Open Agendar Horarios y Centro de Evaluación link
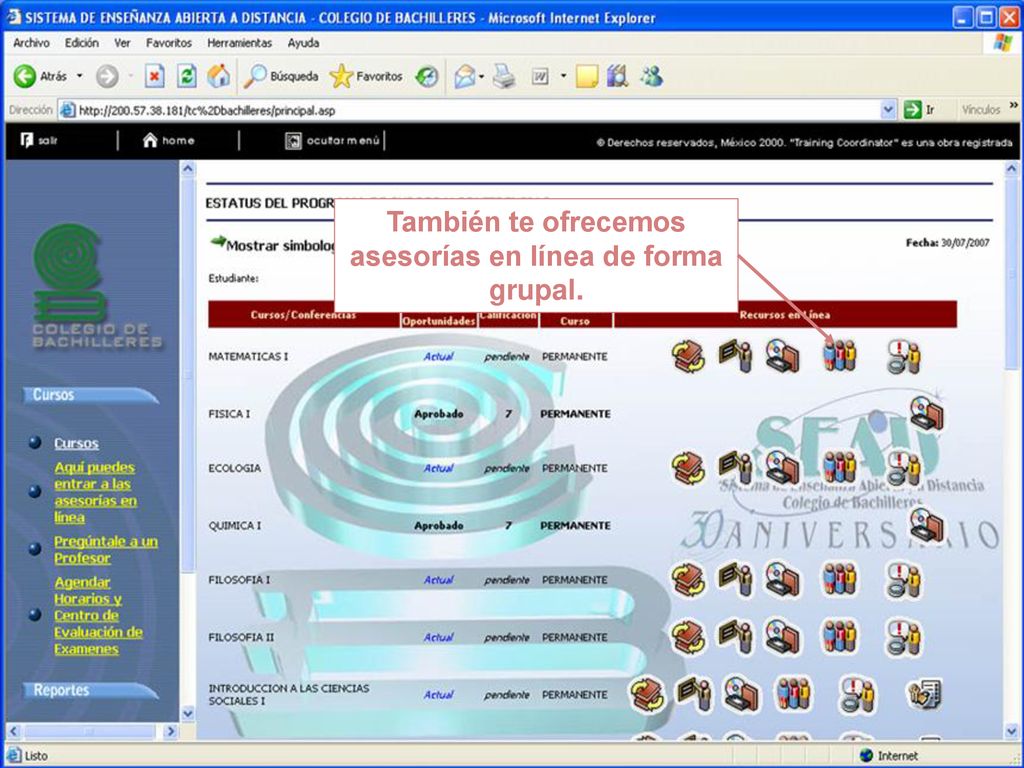The image size is (1024, 768). pos(98,615)
